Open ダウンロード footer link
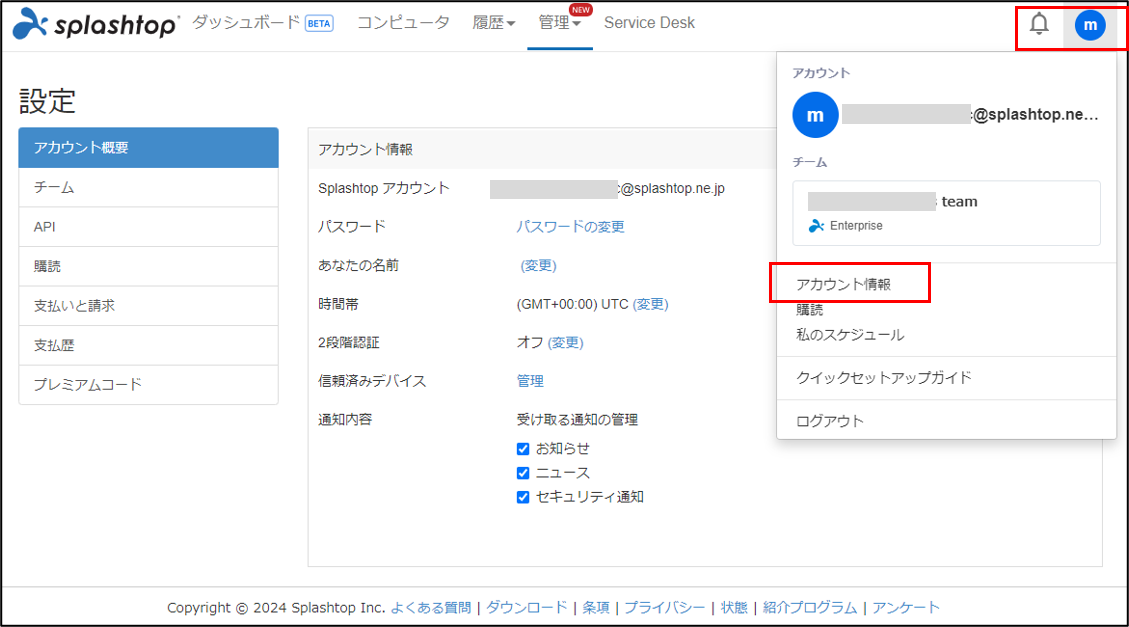Screen dimensions: 1129x627 tap(526, 608)
